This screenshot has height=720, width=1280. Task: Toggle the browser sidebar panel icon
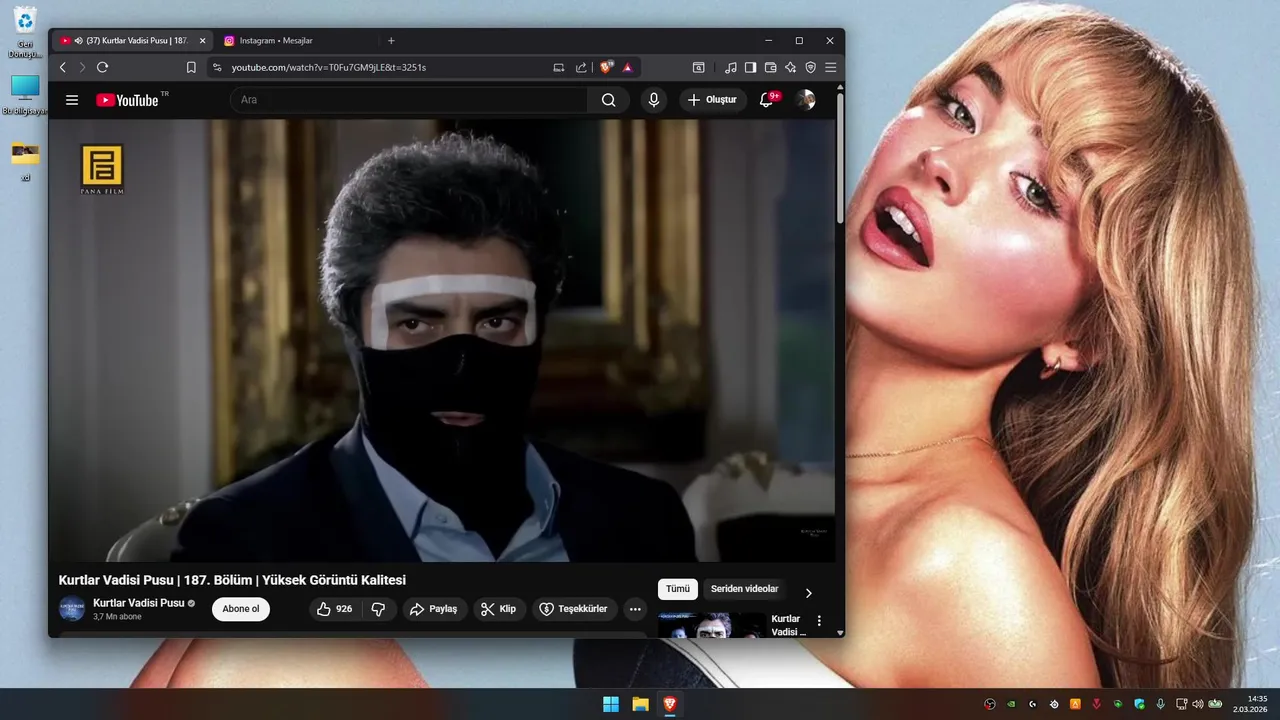751,67
